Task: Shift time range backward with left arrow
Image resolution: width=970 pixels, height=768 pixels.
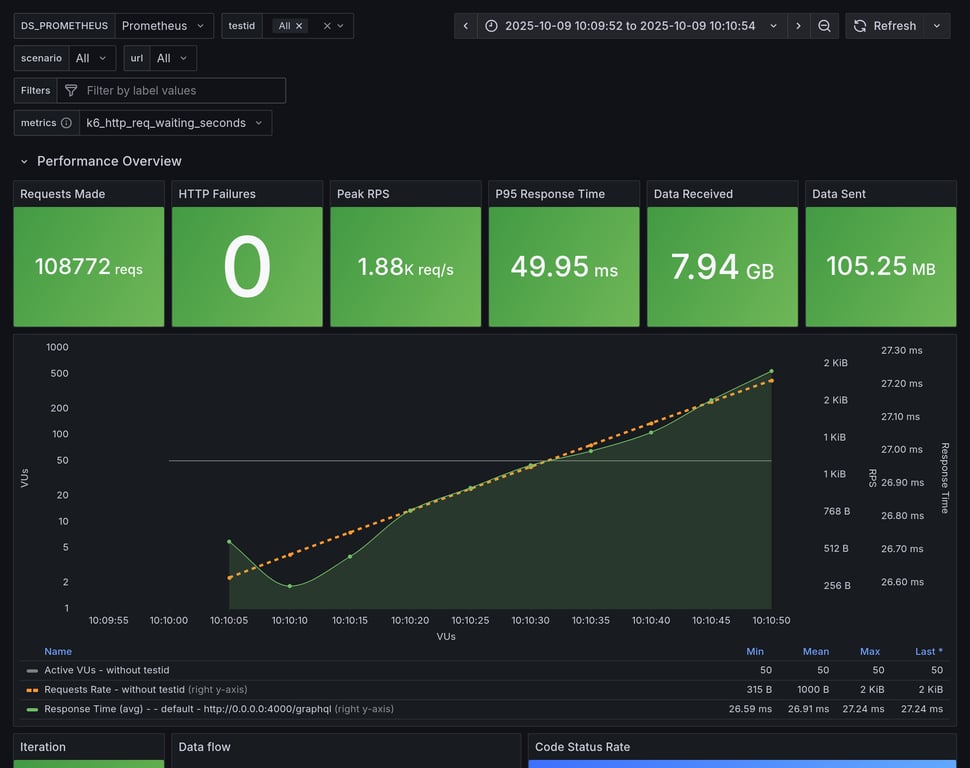Action: coord(466,26)
